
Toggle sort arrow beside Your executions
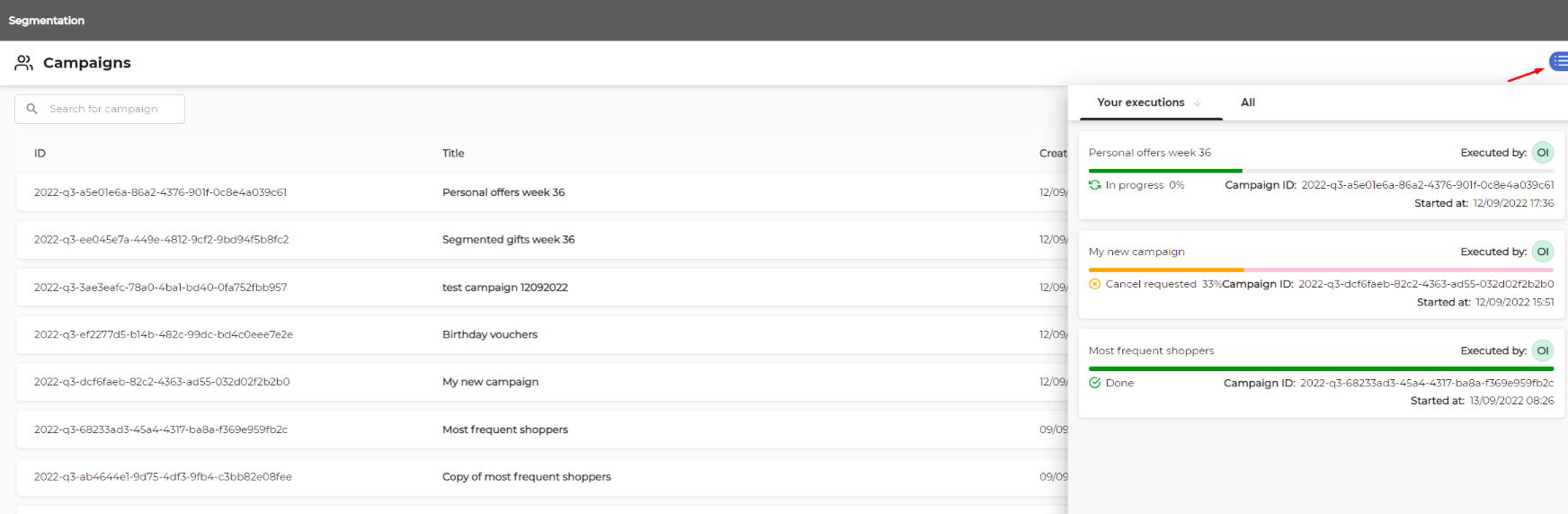[1198, 103]
